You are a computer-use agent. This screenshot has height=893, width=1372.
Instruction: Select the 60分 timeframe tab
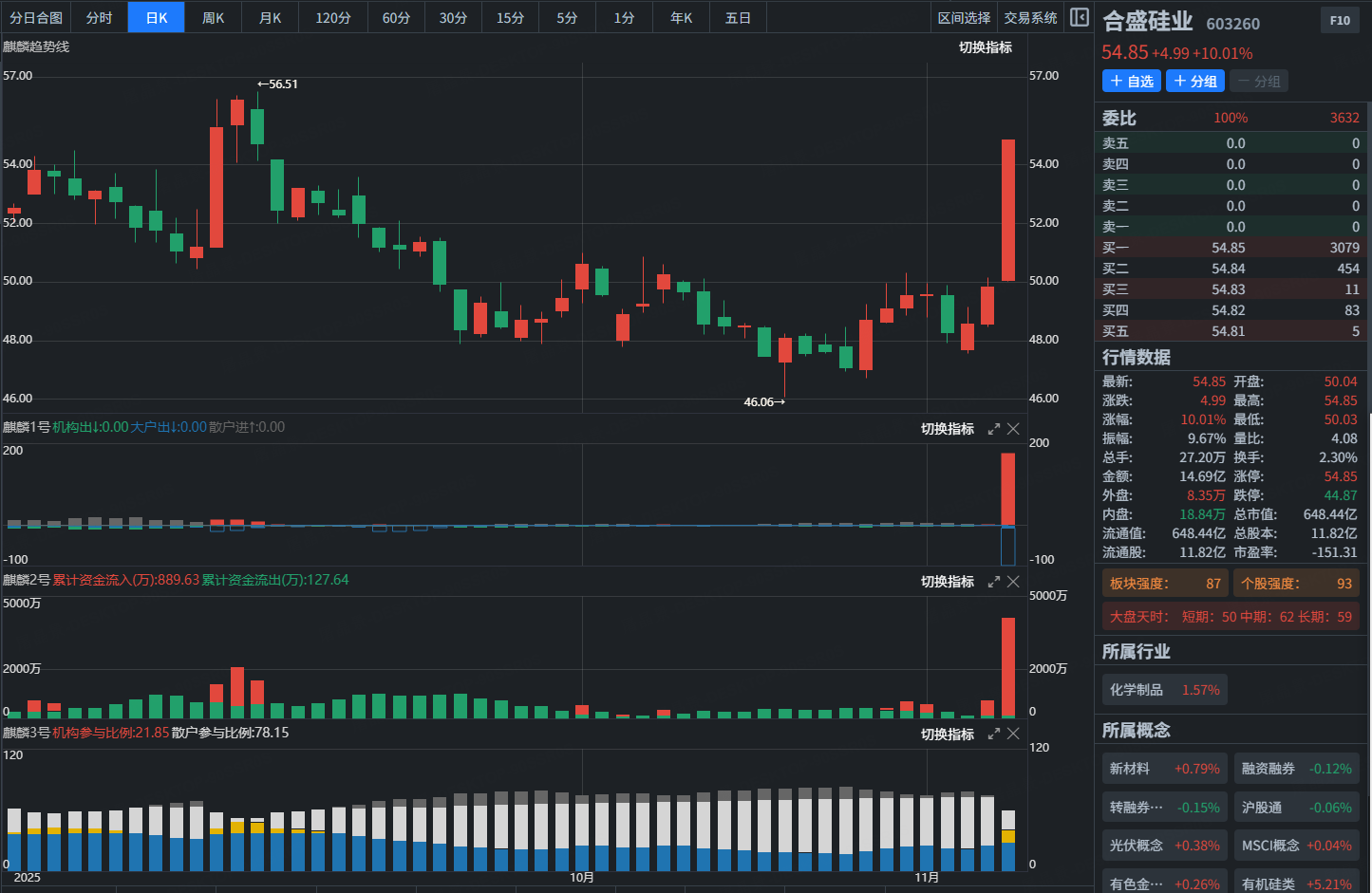coord(396,18)
